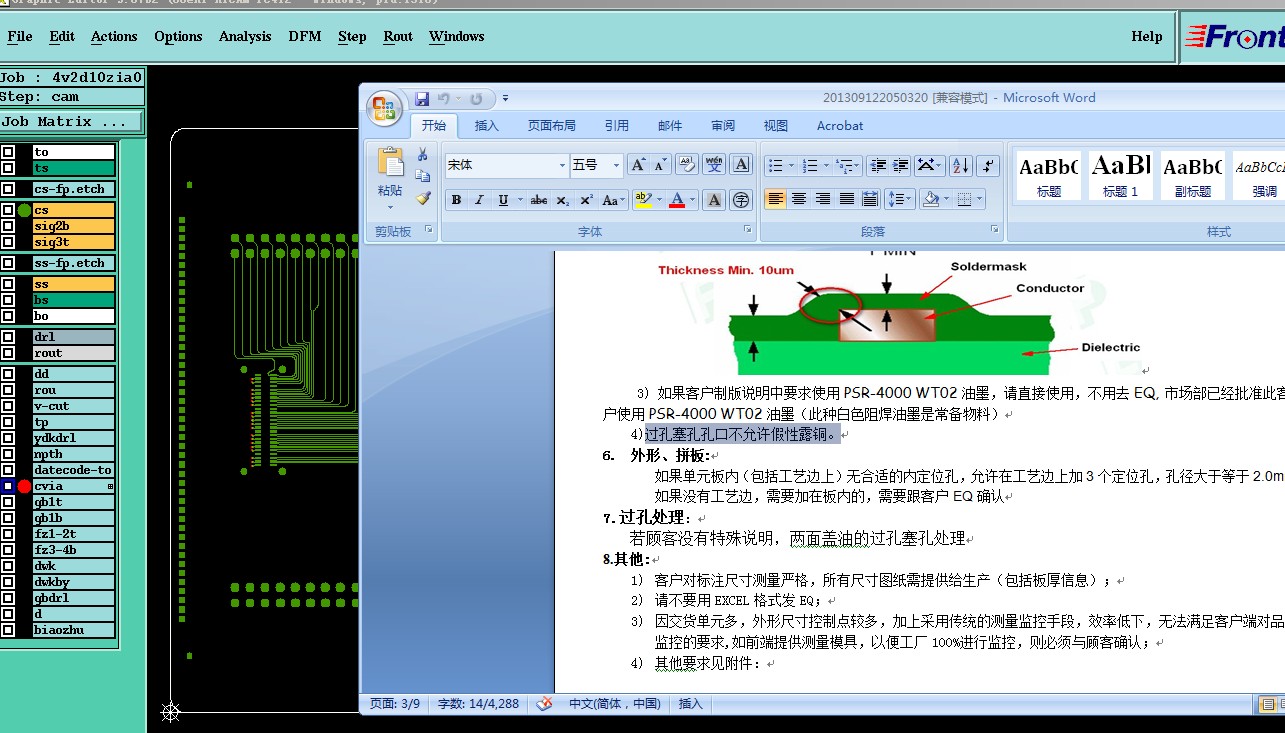
Task: Click the character border icon
Action: 741,165
